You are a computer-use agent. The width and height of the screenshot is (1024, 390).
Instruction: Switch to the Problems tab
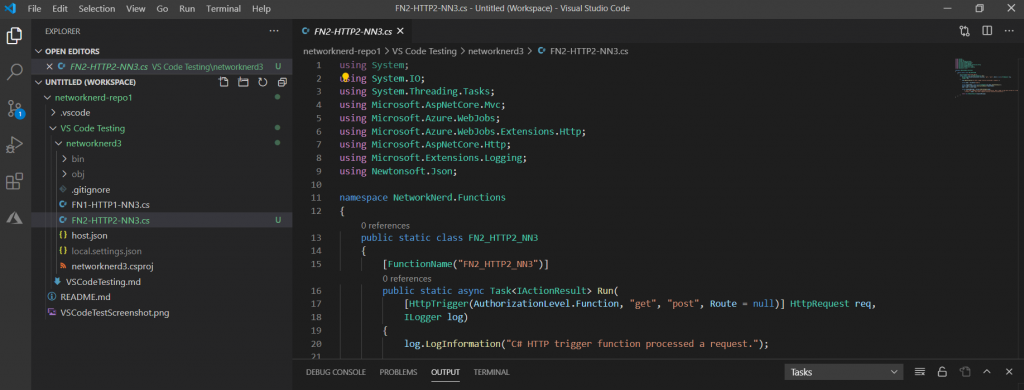click(398, 372)
